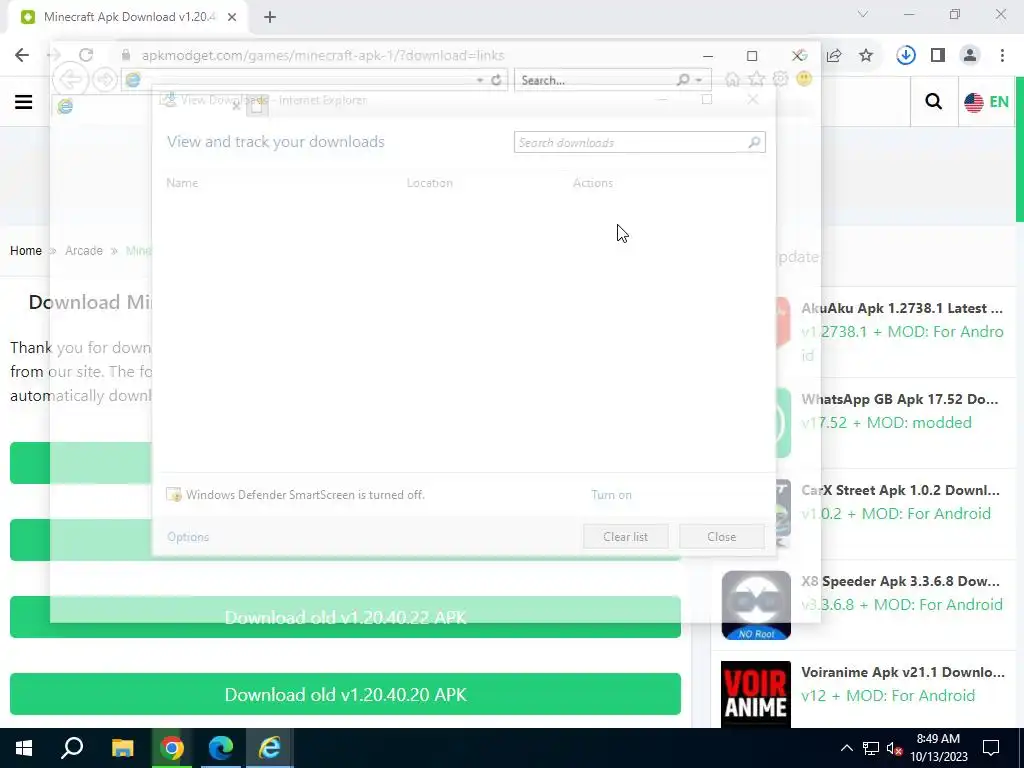Open Internet Explorer Home icon
1024x768 pixels.
(733, 80)
